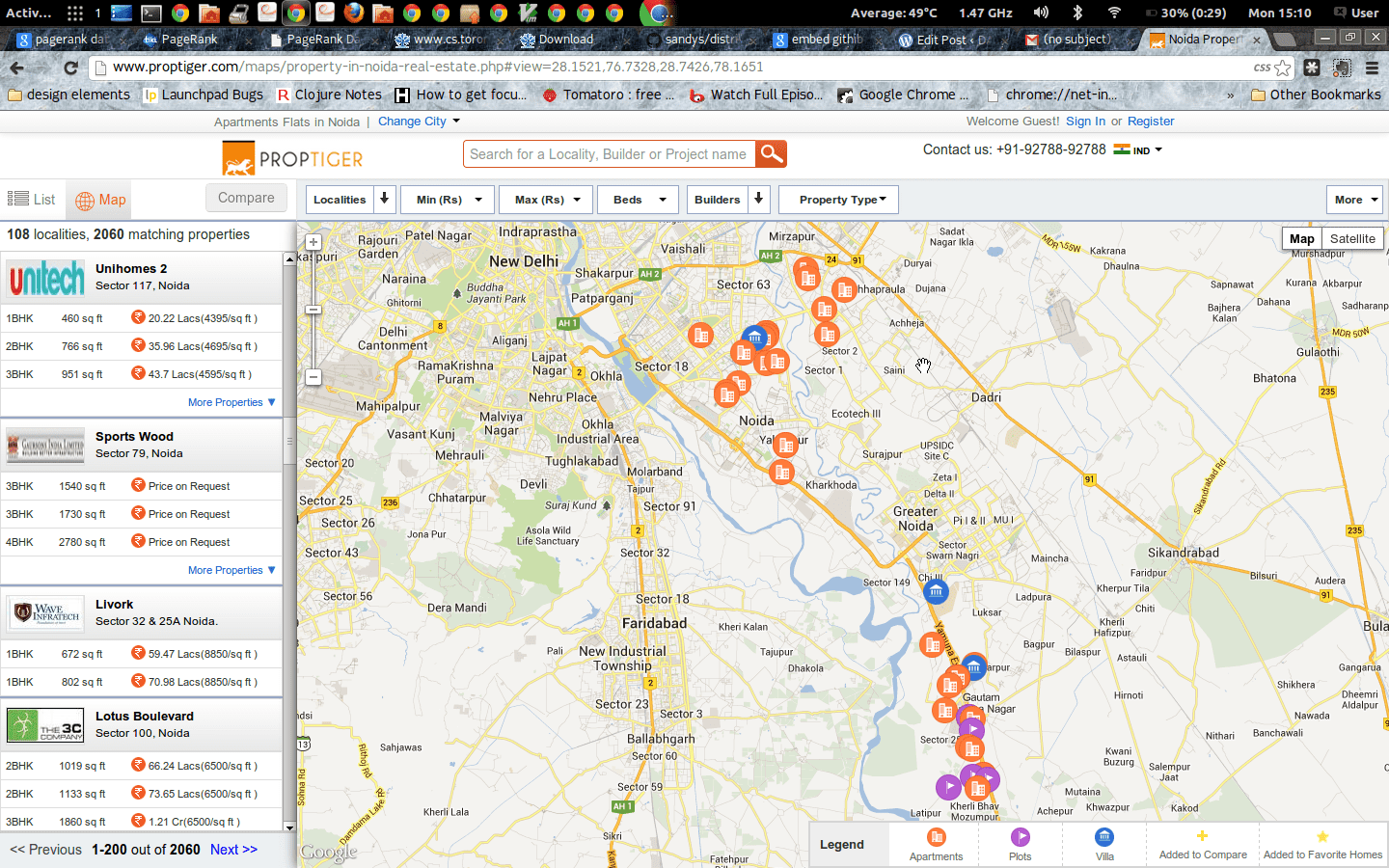Click the Sign In link
Viewport: 1389px width, 868px height.
click(x=1085, y=122)
